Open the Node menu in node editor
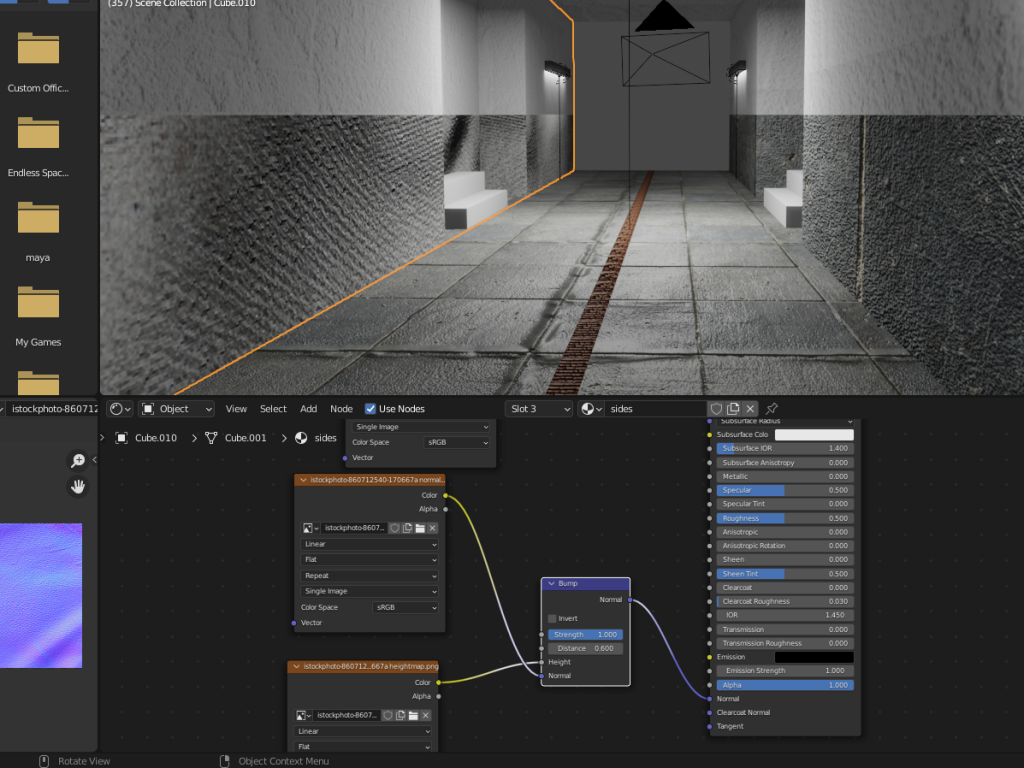1024x768 pixels. tap(341, 409)
